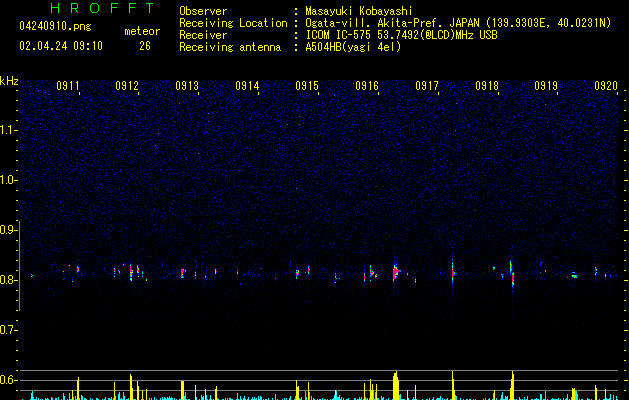Select the filename 04240910.png
Screen dimensions: 629x400
tap(55, 27)
